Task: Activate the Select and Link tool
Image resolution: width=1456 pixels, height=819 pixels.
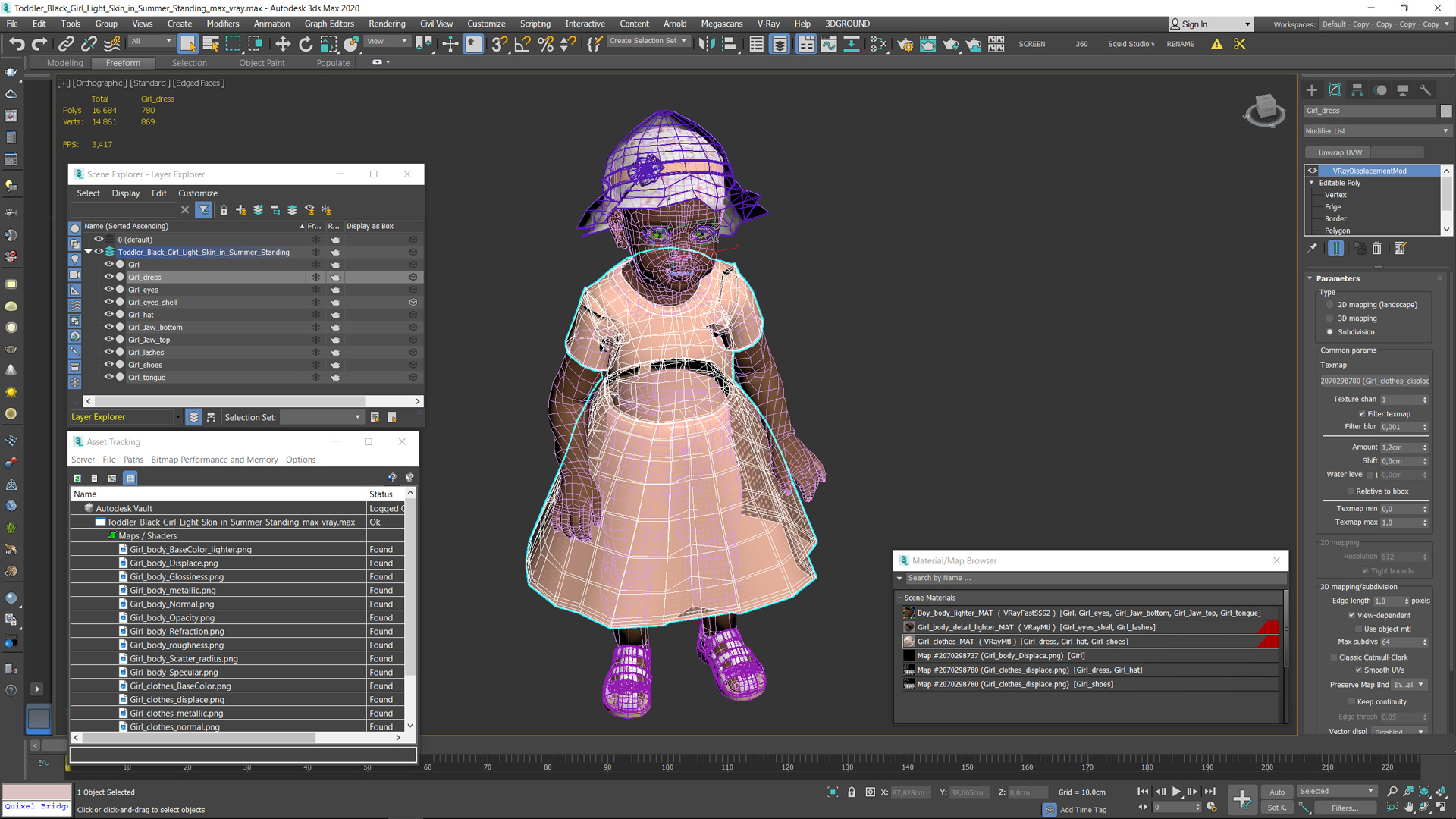Action: coord(66,44)
